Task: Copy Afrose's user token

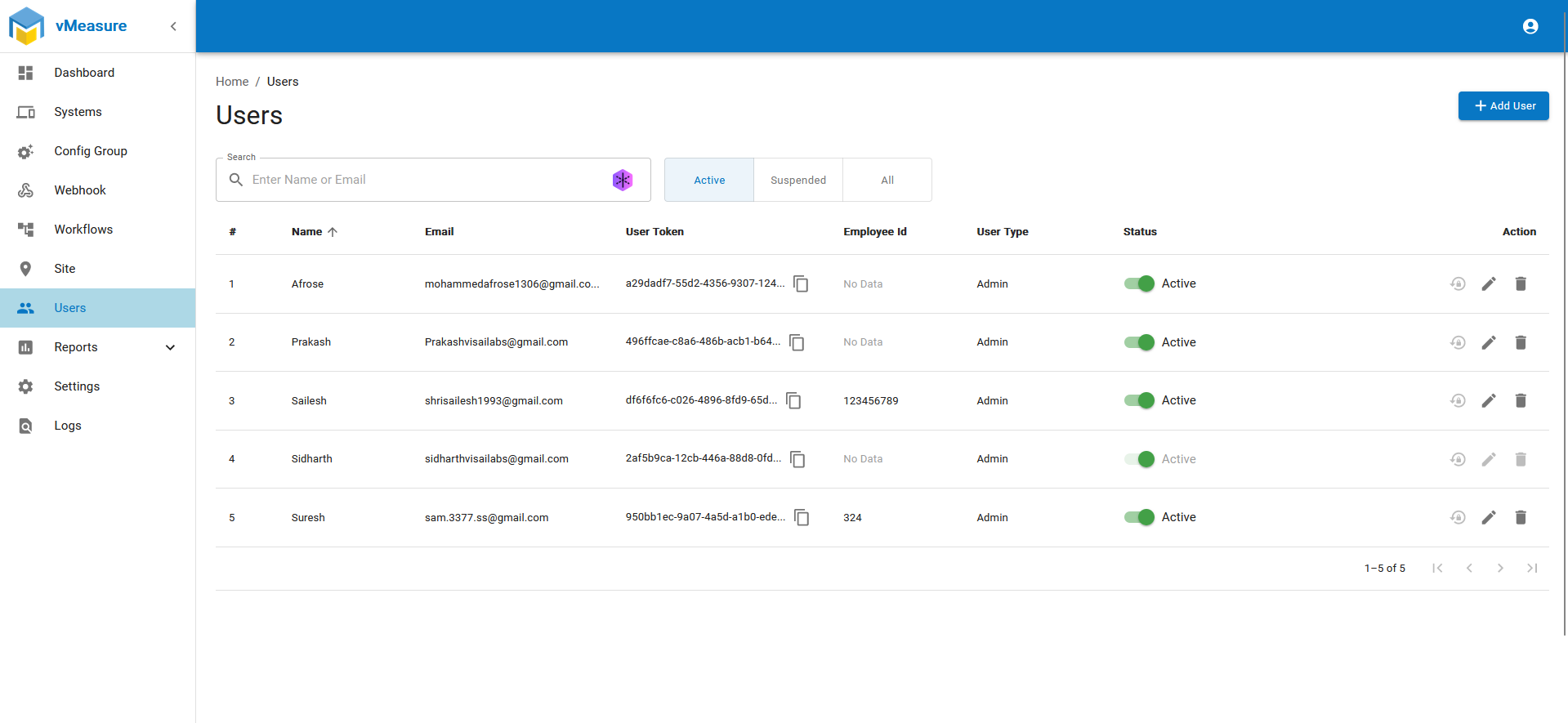Action: click(801, 283)
